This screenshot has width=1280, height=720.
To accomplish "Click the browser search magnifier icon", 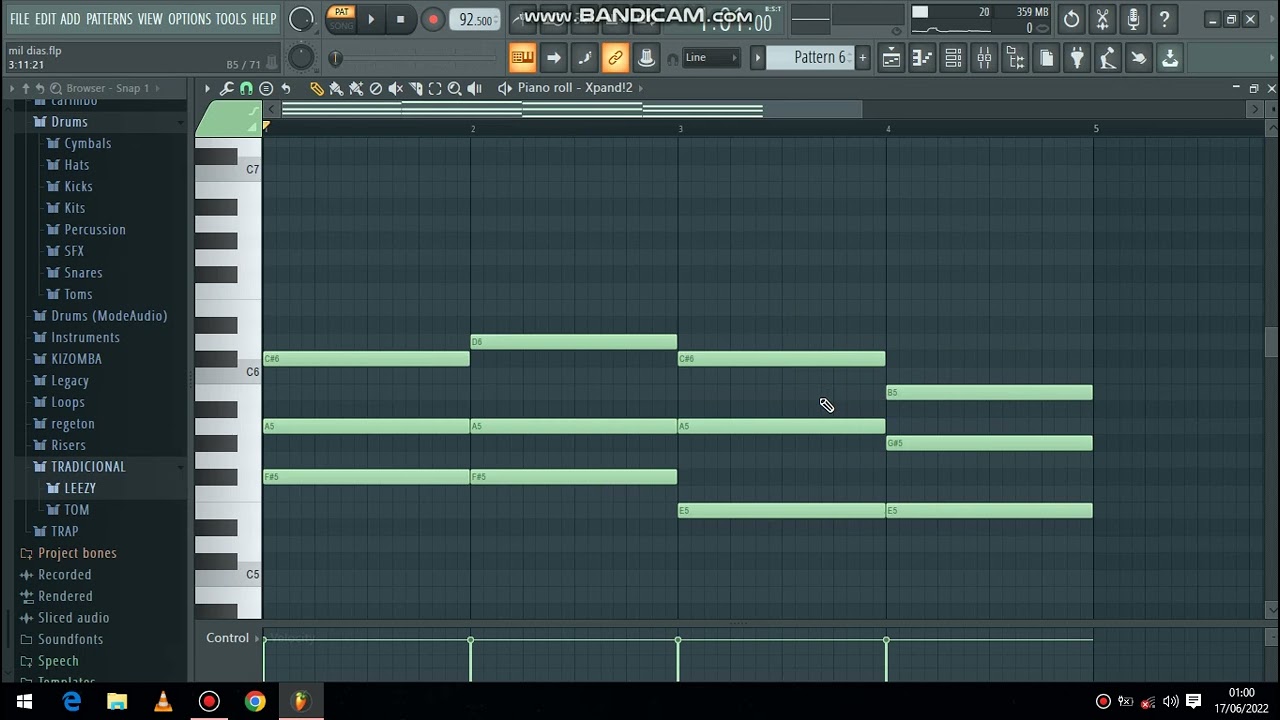I will pyautogui.click(x=57, y=88).
